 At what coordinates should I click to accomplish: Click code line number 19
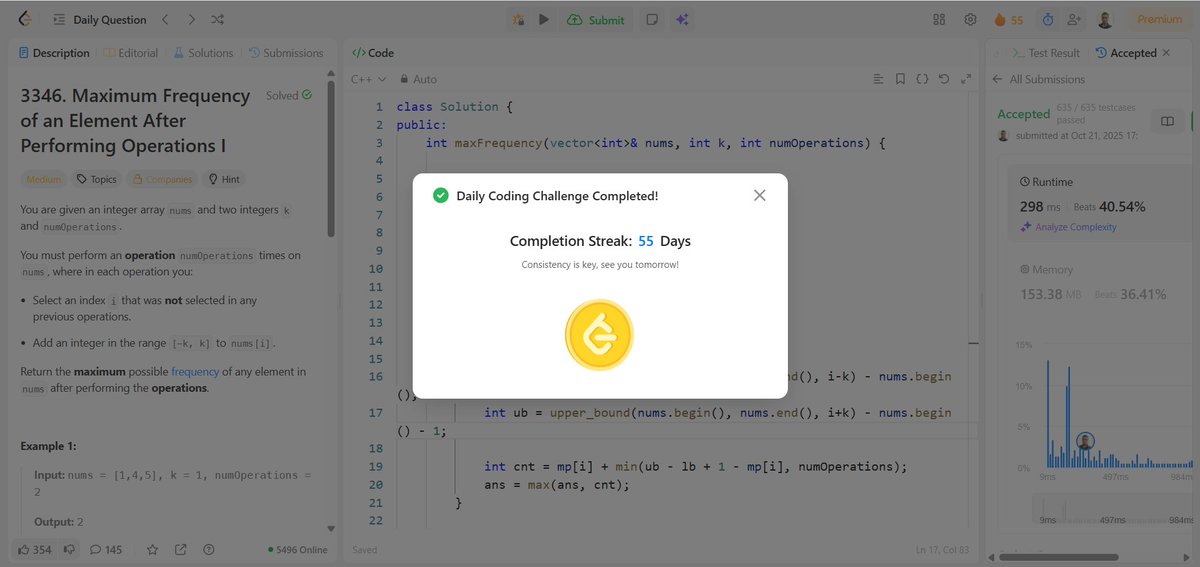[x=376, y=467]
